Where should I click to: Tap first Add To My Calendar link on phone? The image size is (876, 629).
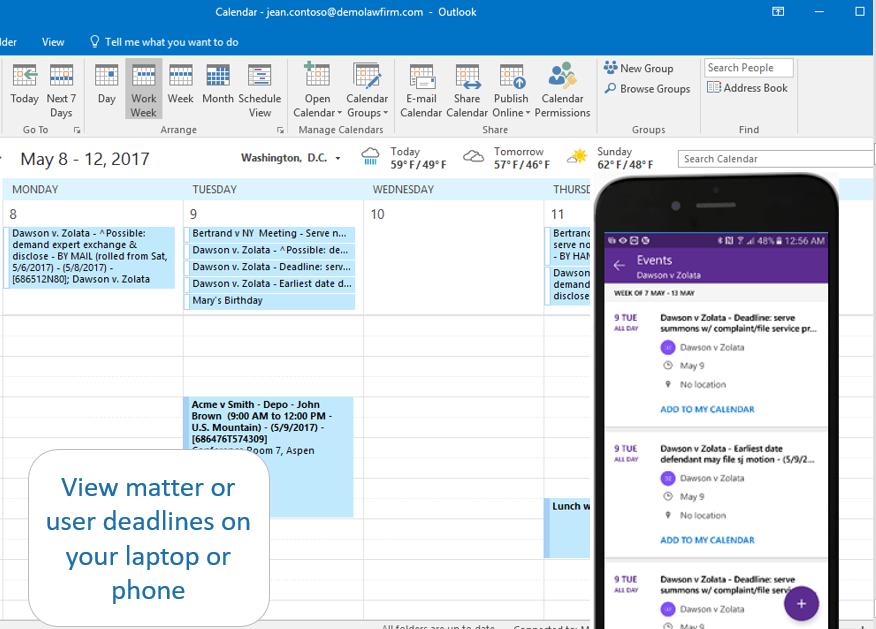707,409
